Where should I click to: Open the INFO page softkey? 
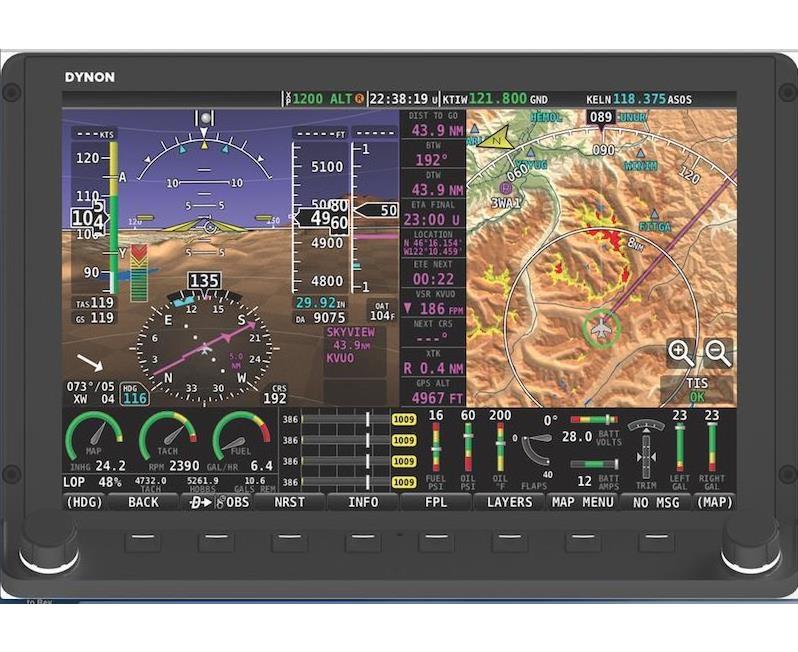[x=363, y=502]
